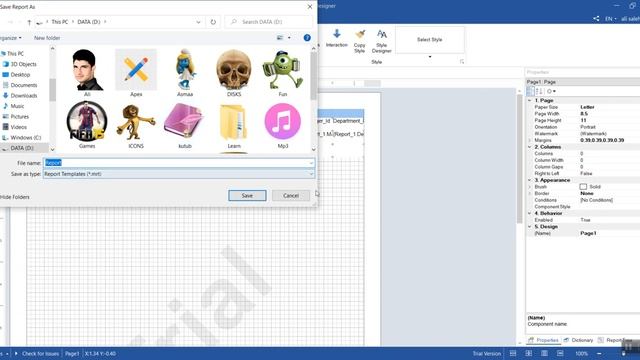Image resolution: width=640 pixels, height=360 pixels.
Task: Open the File name dropdown arrow
Action: (311, 163)
